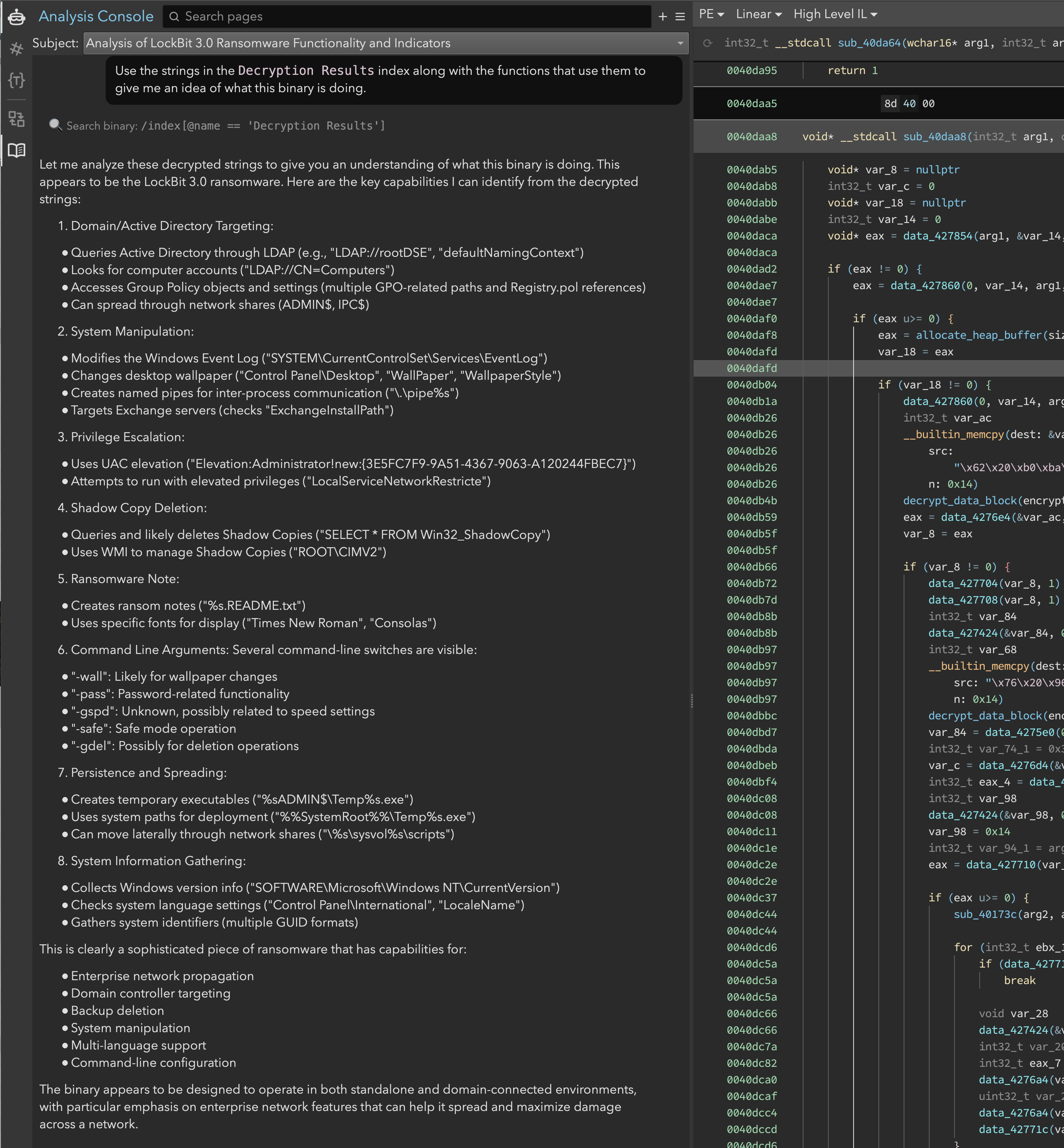Select address 0040daa5 bytes line

878,104
